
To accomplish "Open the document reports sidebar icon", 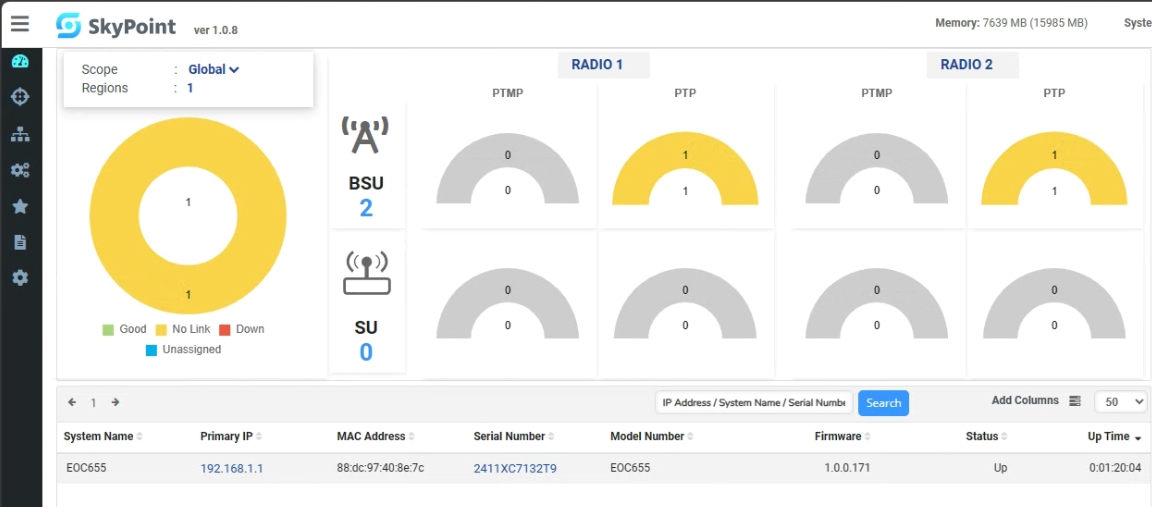I will pyautogui.click(x=20, y=242).
